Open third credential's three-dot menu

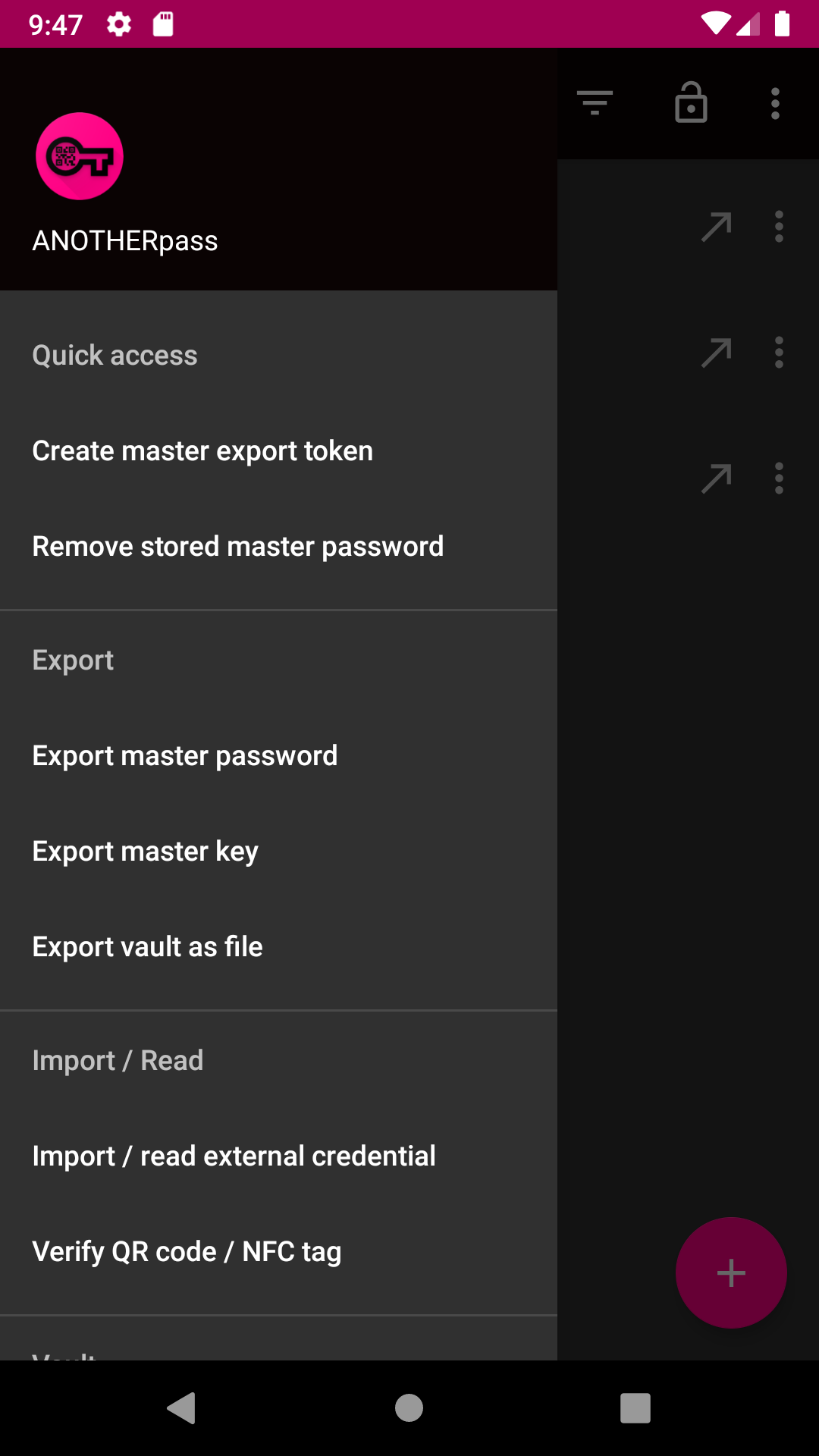click(779, 479)
